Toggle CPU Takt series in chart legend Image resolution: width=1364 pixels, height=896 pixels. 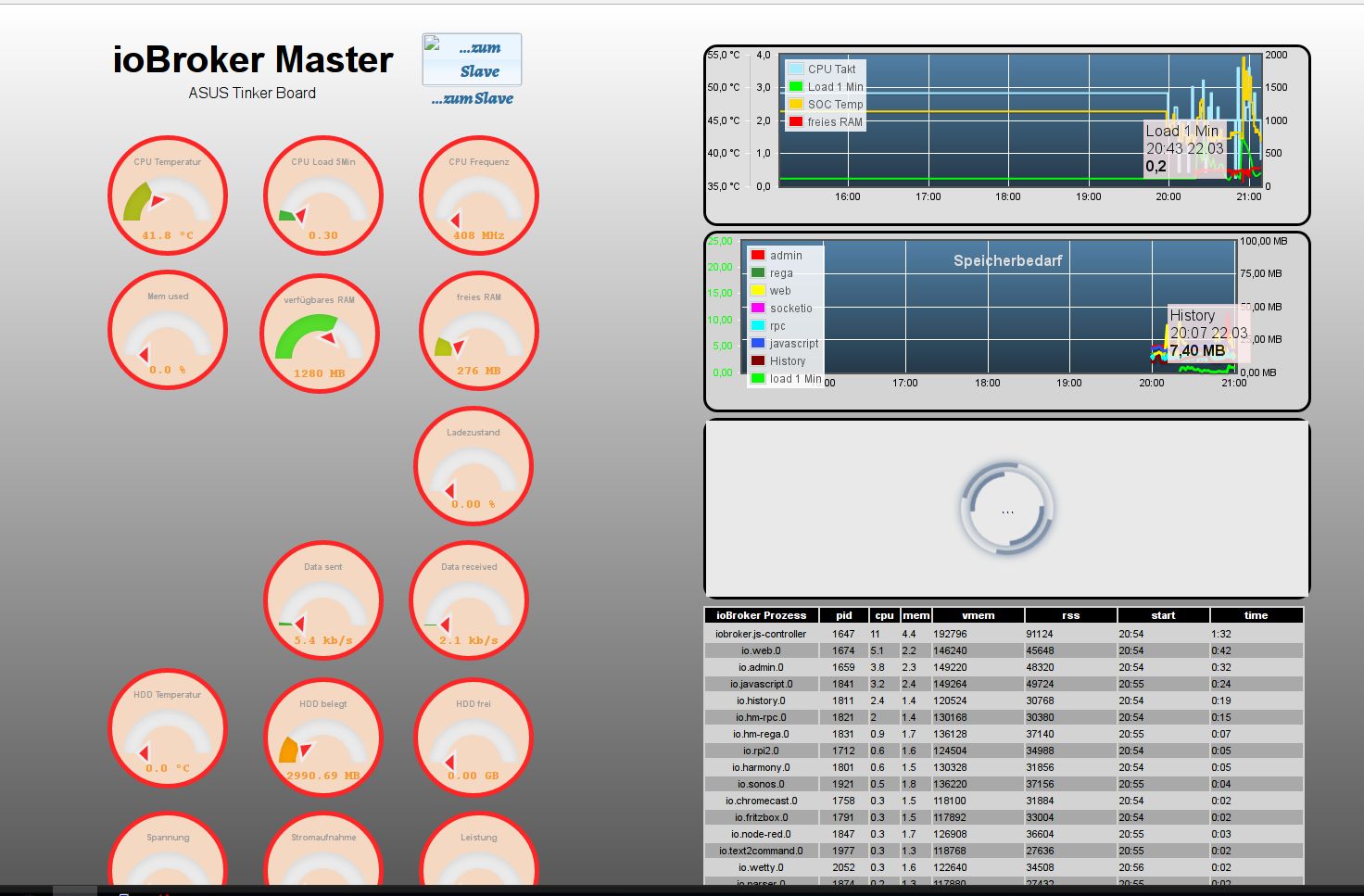coord(823,69)
